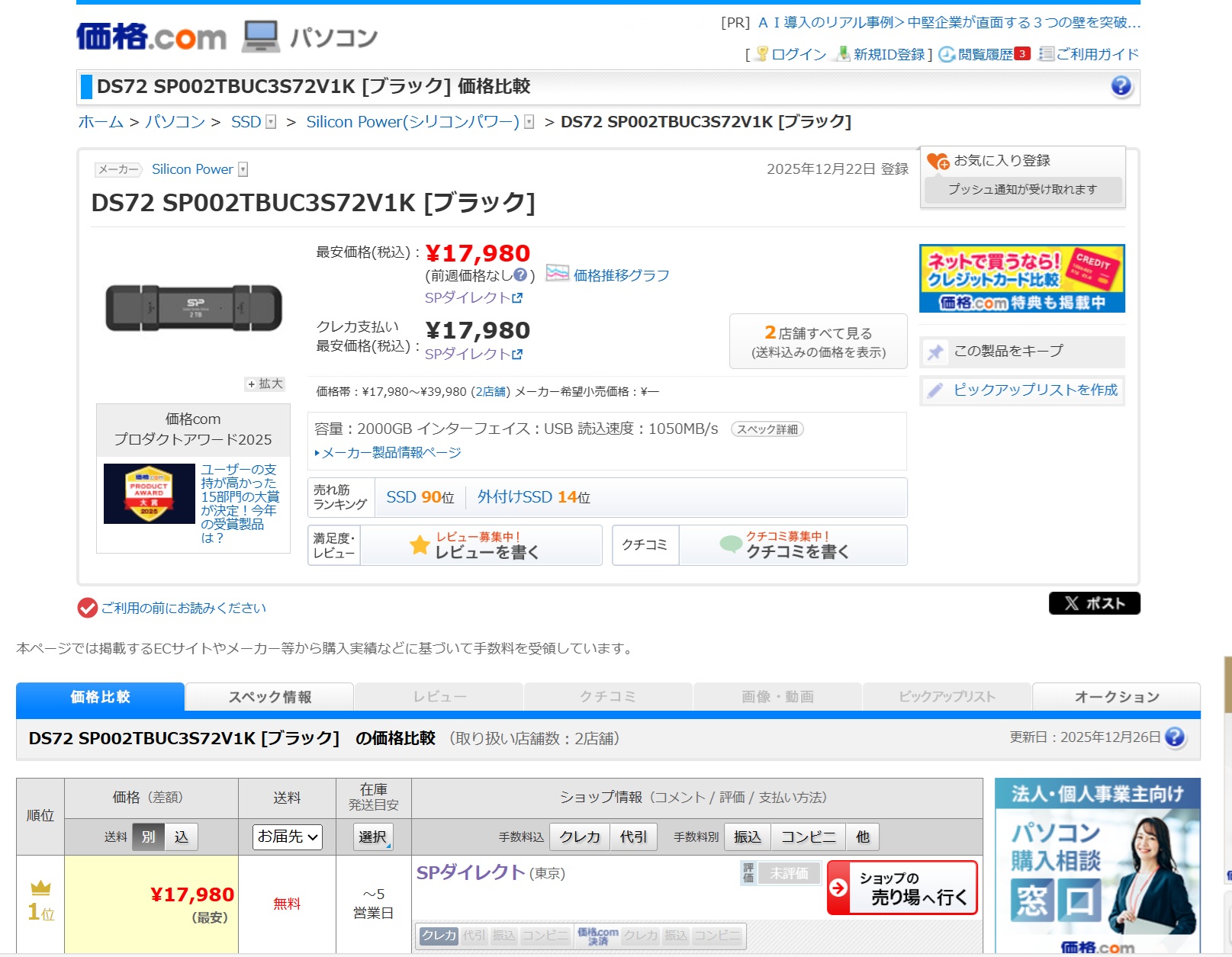This screenshot has width=1232, height=957.
Task: Toggle shipping to 別 (excluded)
Action: 148,837
